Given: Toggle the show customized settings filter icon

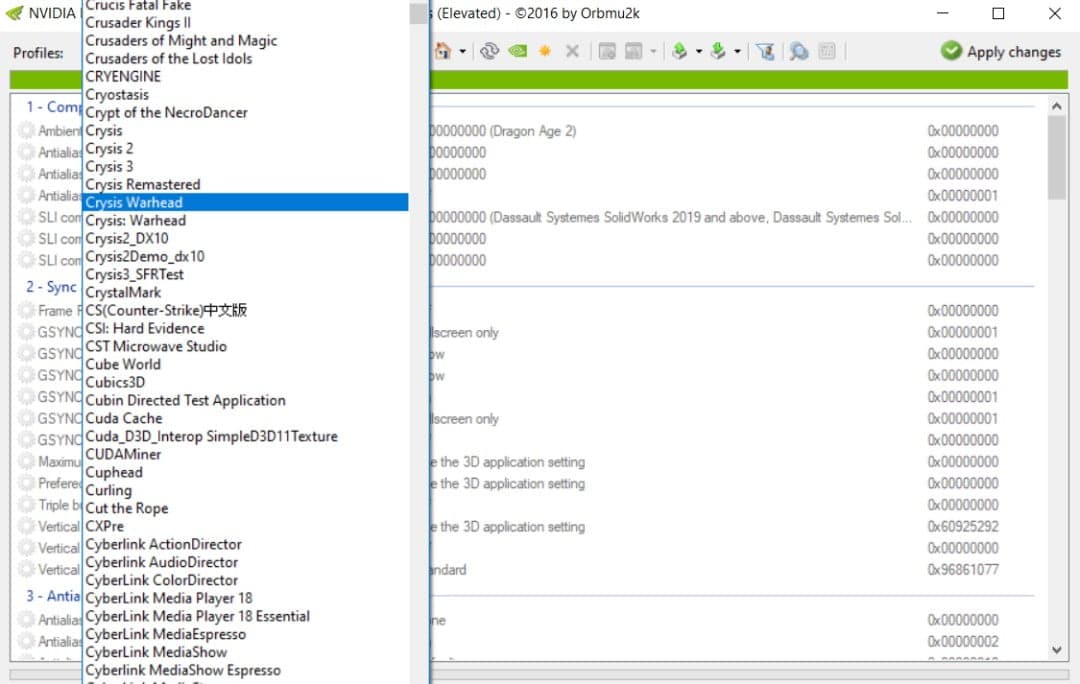Looking at the screenshot, I should 765,51.
